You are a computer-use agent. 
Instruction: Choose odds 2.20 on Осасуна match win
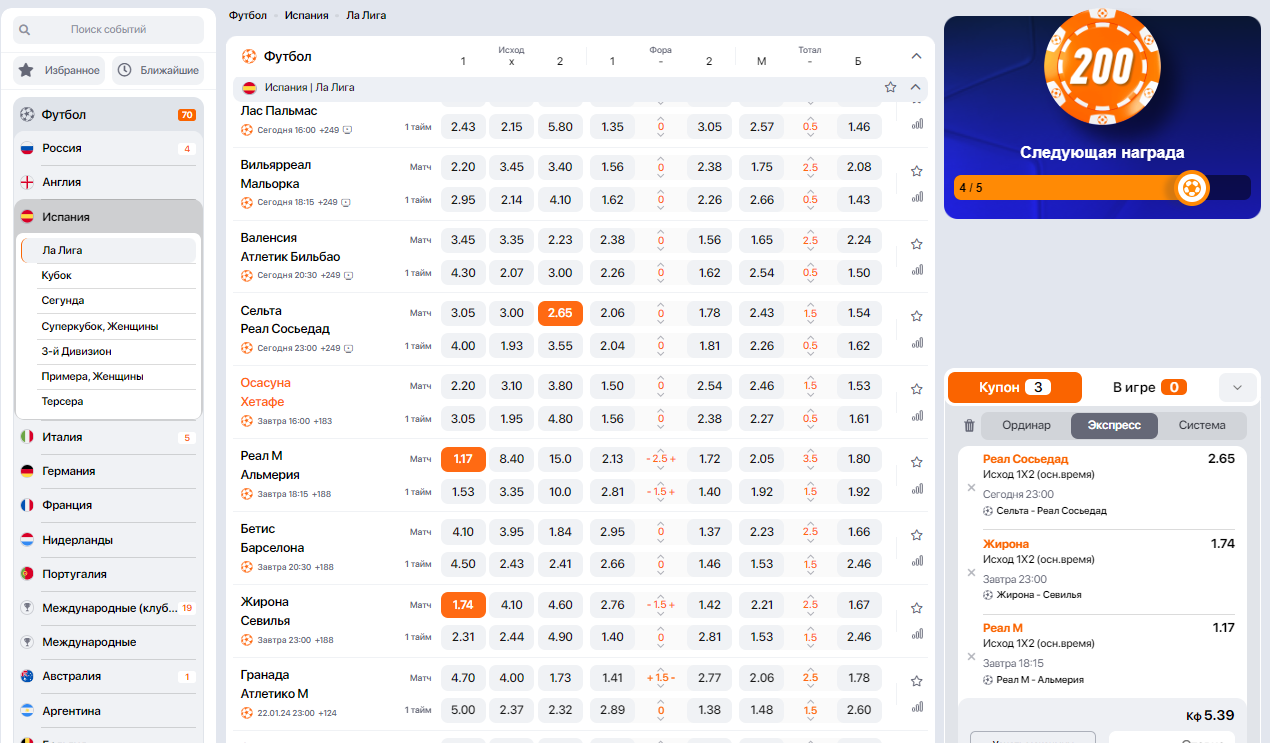click(463, 386)
